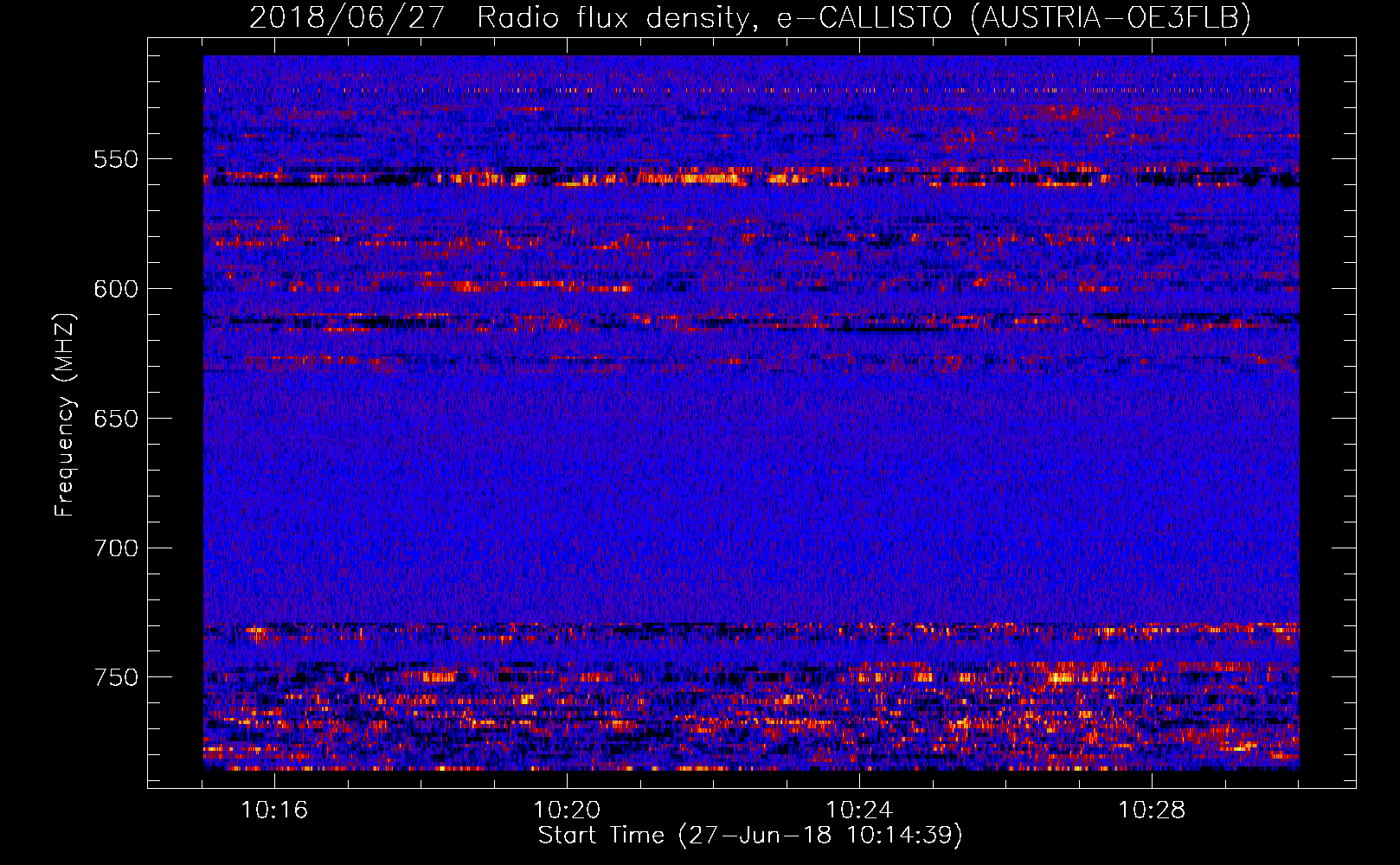Select the 650 frequency axis label
The image size is (1400, 865).
pyautogui.click(x=116, y=419)
